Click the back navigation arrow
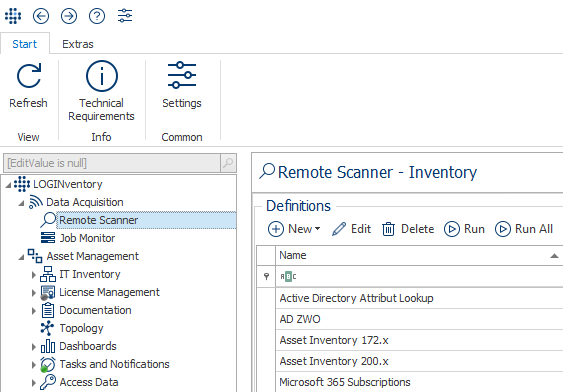Image resolution: width=563 pixels, height=392 pixels. point(41,16)
